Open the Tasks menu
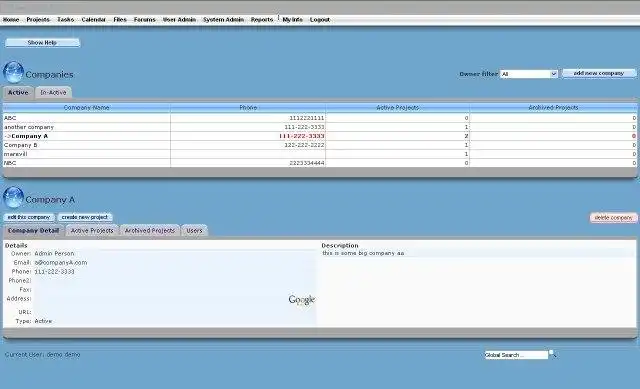Viewport: 640px width, 389px height. click(66, 20)
